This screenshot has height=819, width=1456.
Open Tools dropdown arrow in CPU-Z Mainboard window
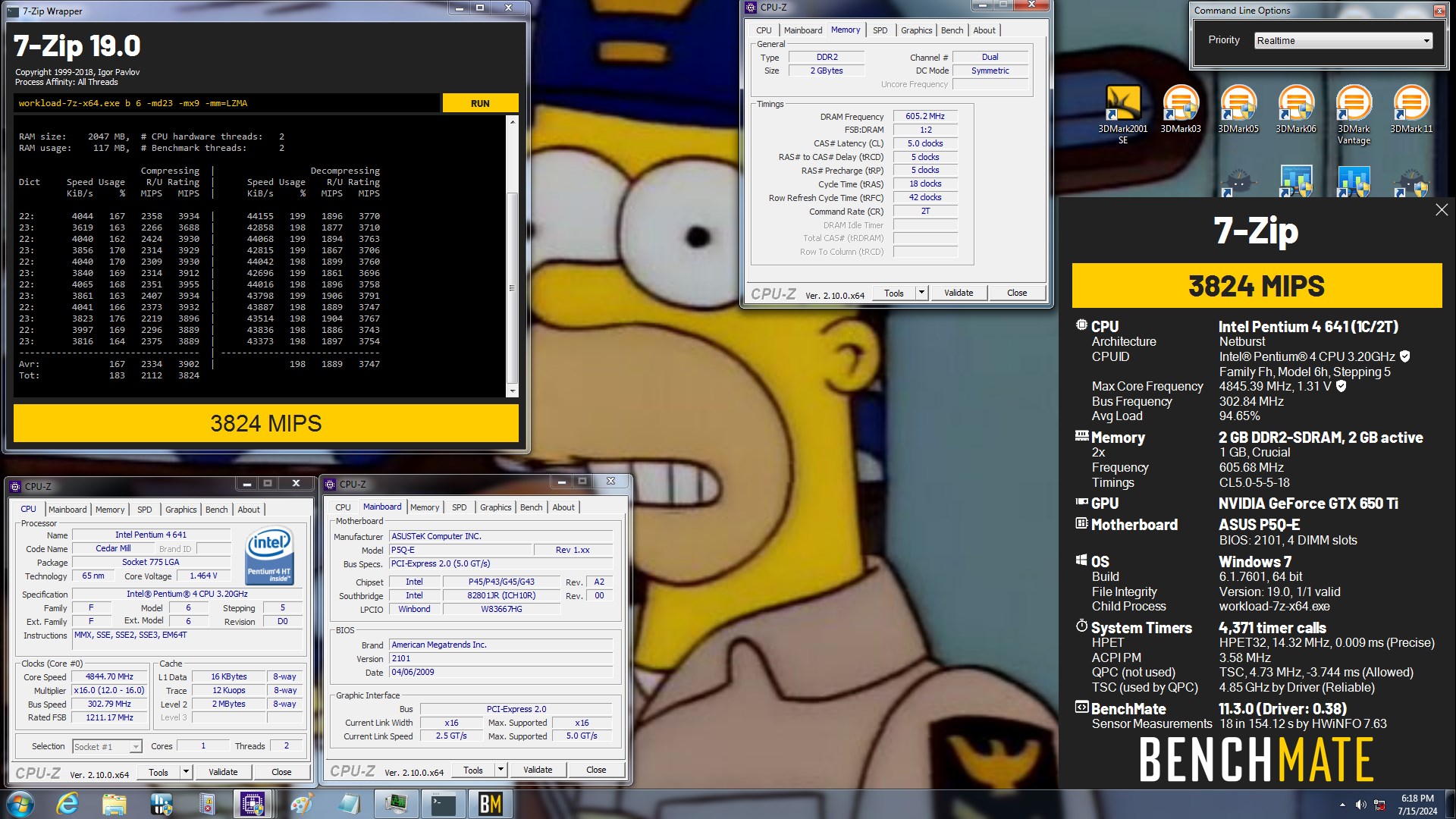(x=500, y=770)
